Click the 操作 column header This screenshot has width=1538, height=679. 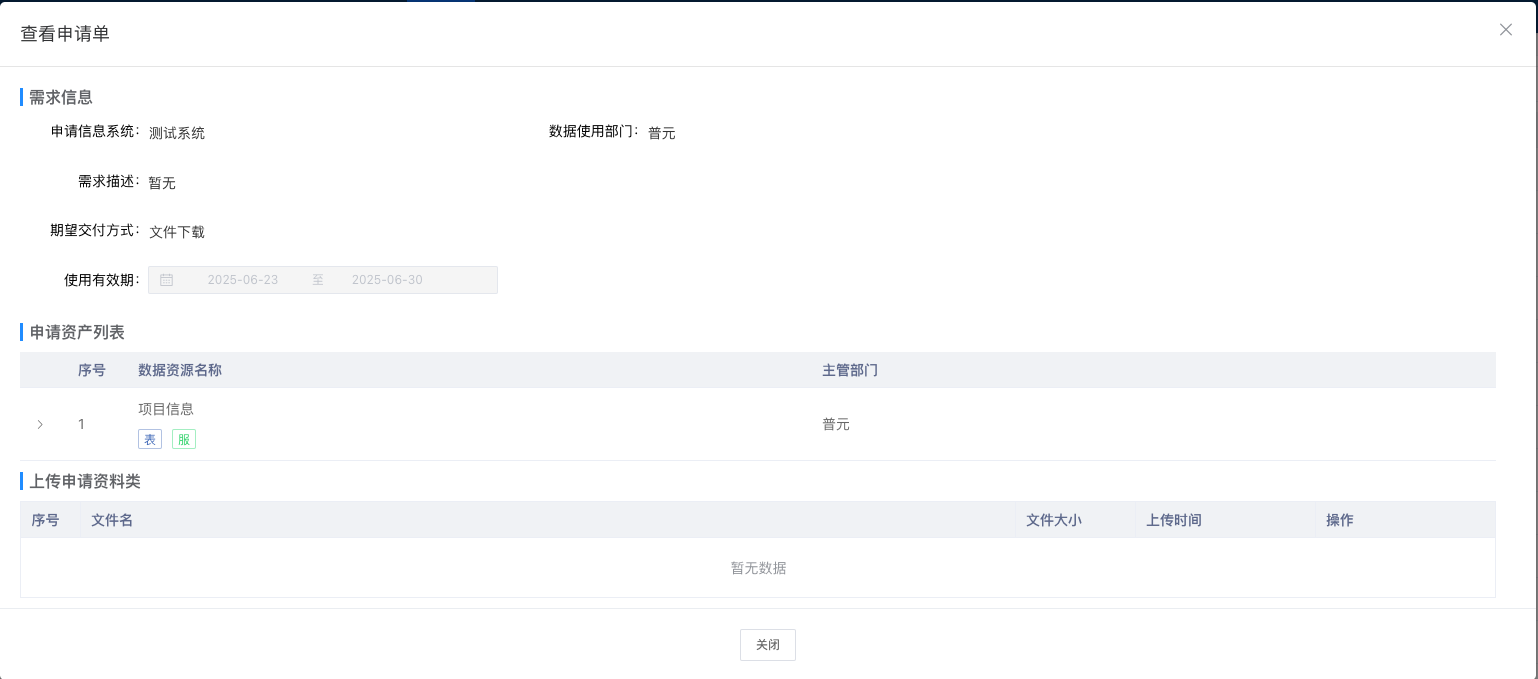click(1339, 519)
